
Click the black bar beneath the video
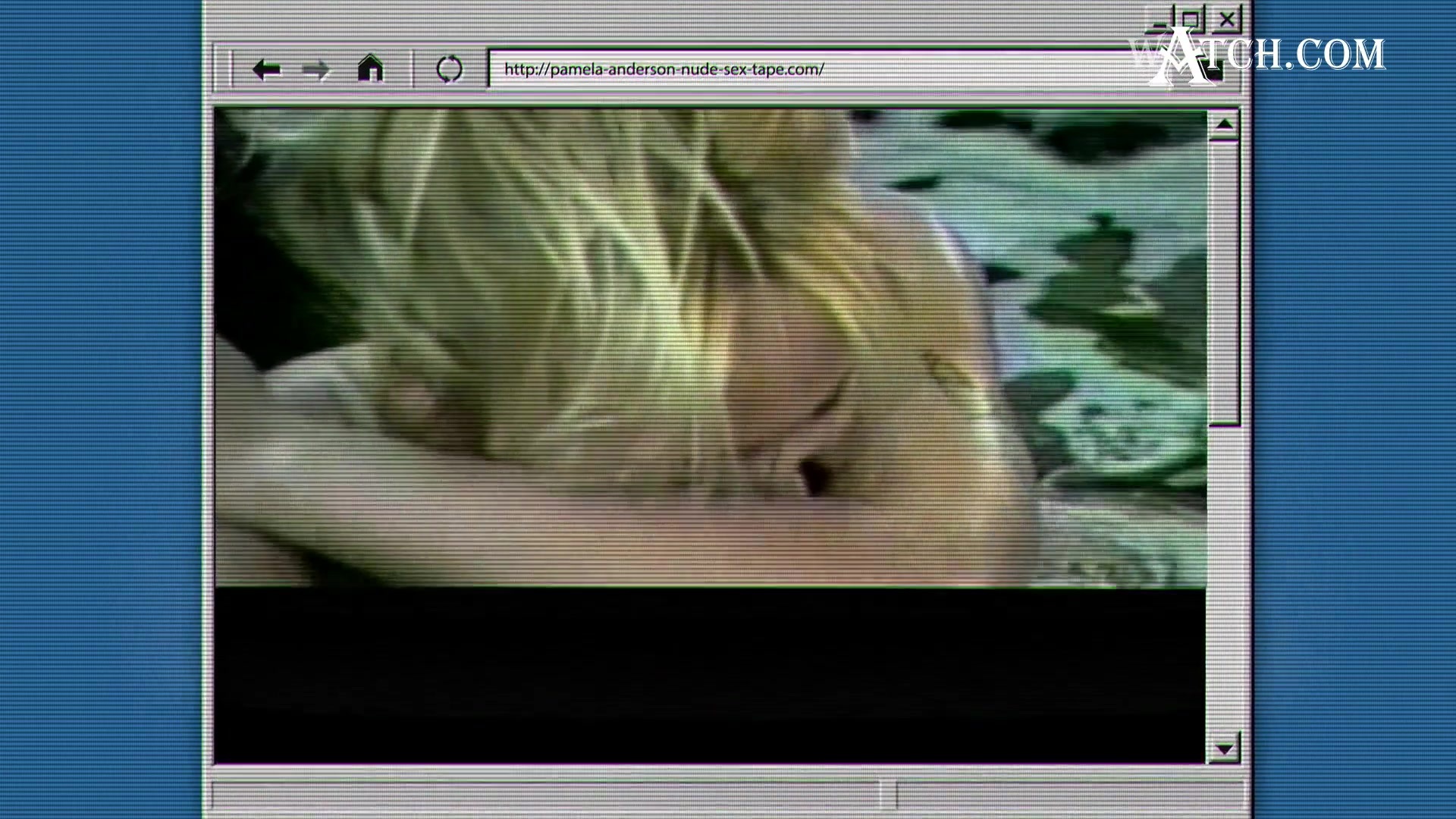click(x=710, y=675)
